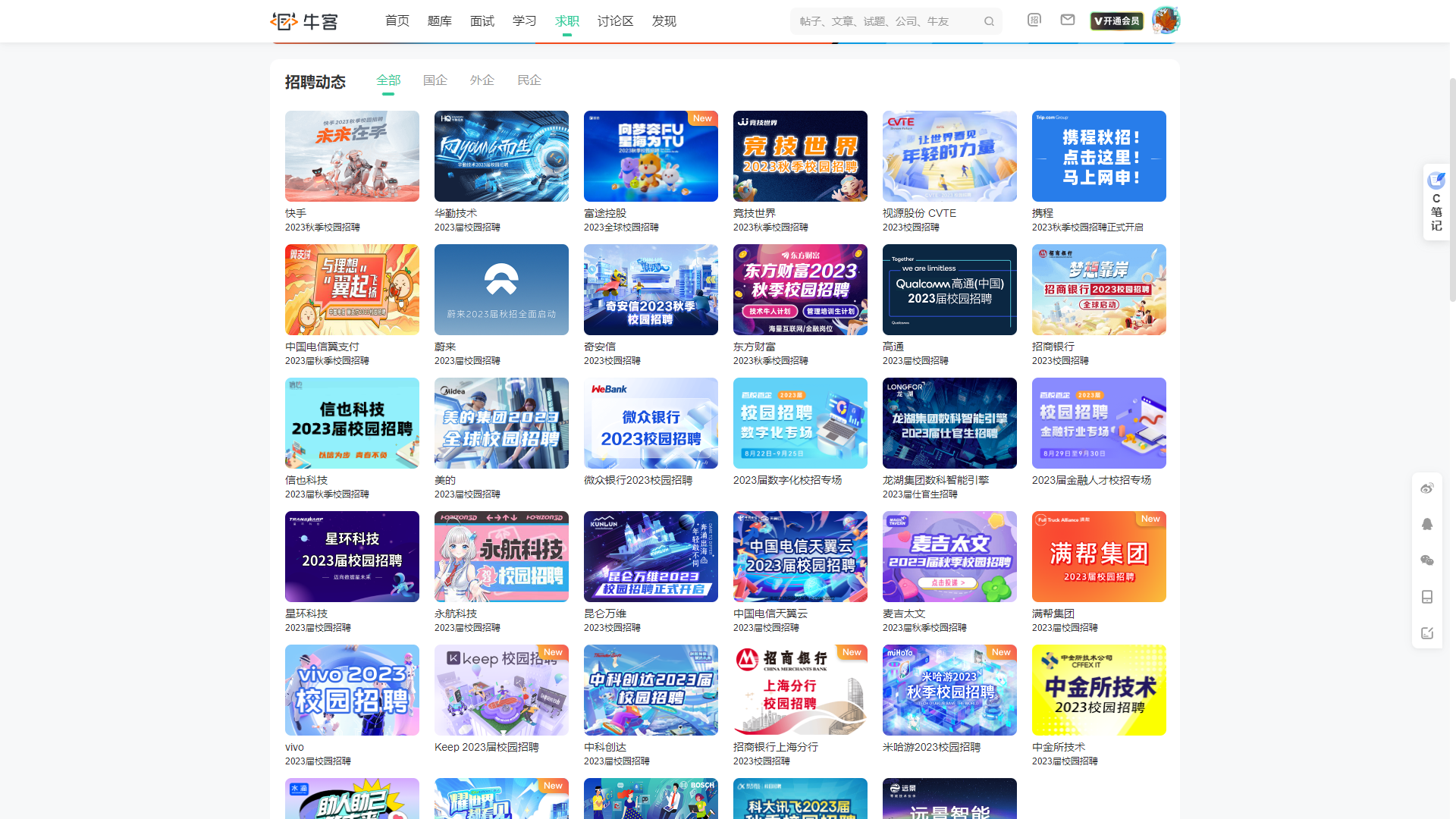Open the C笔记 notes widget
Screen dimensions: 1456x819
click(1436, 202)
